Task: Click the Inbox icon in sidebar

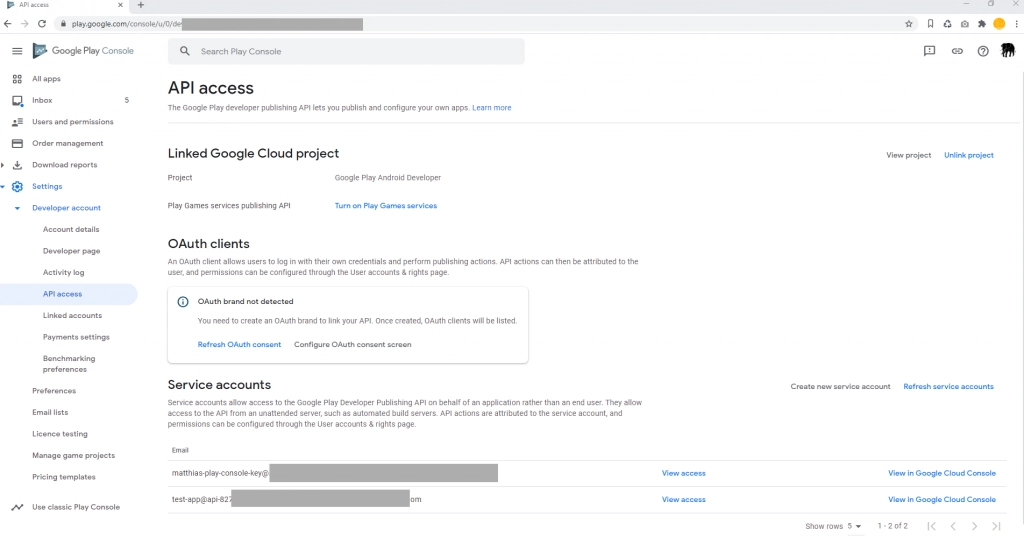Action: click(17, 101)
